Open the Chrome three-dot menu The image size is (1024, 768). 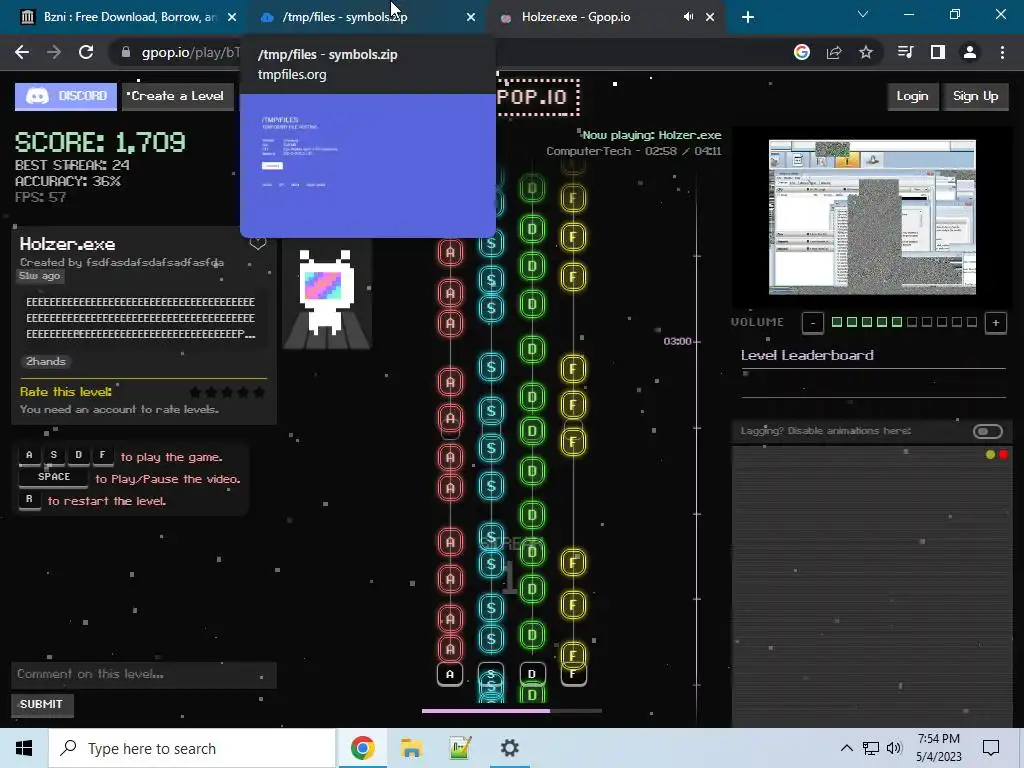pos(1002,53)
